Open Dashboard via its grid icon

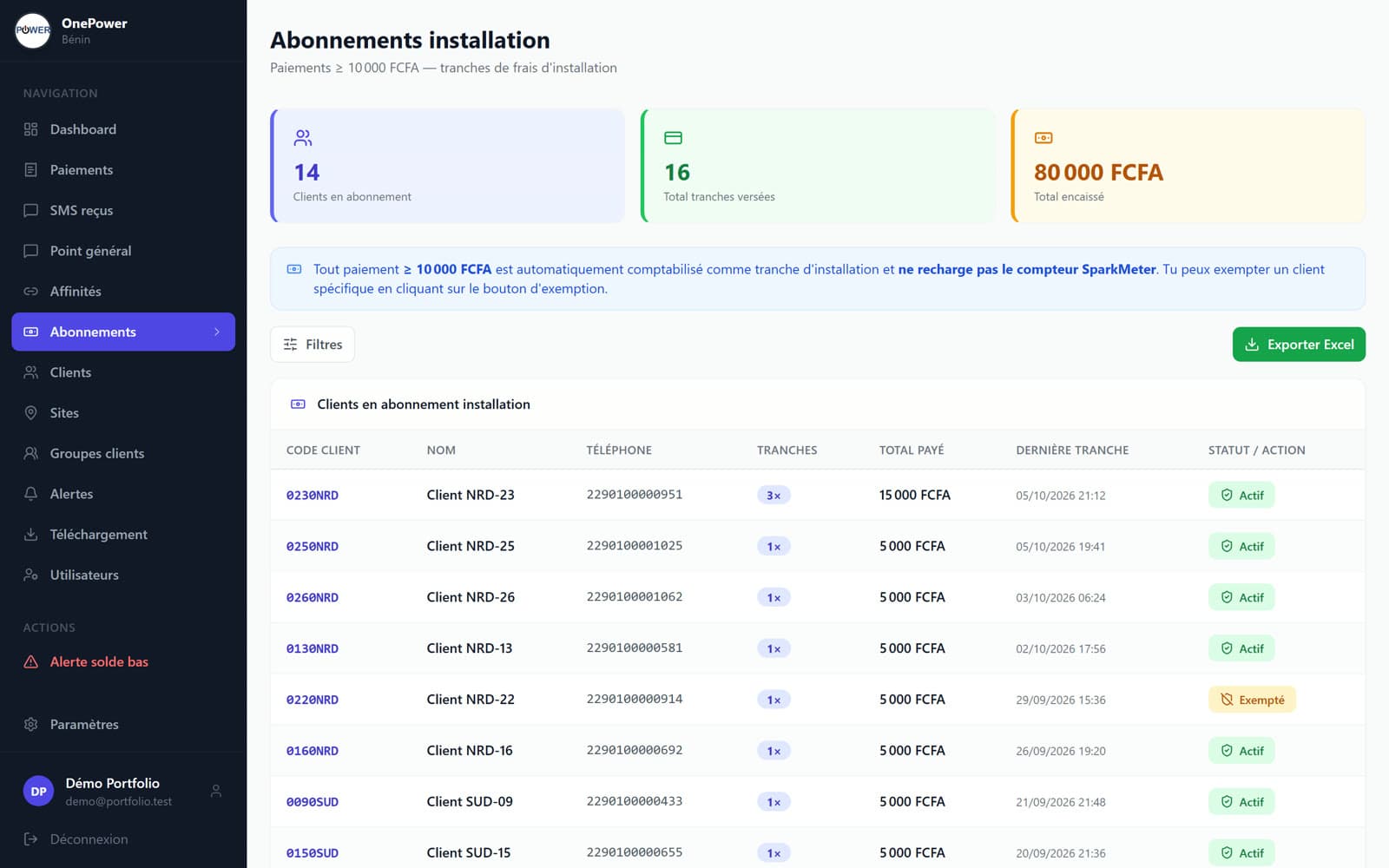[x=31, y=129]
